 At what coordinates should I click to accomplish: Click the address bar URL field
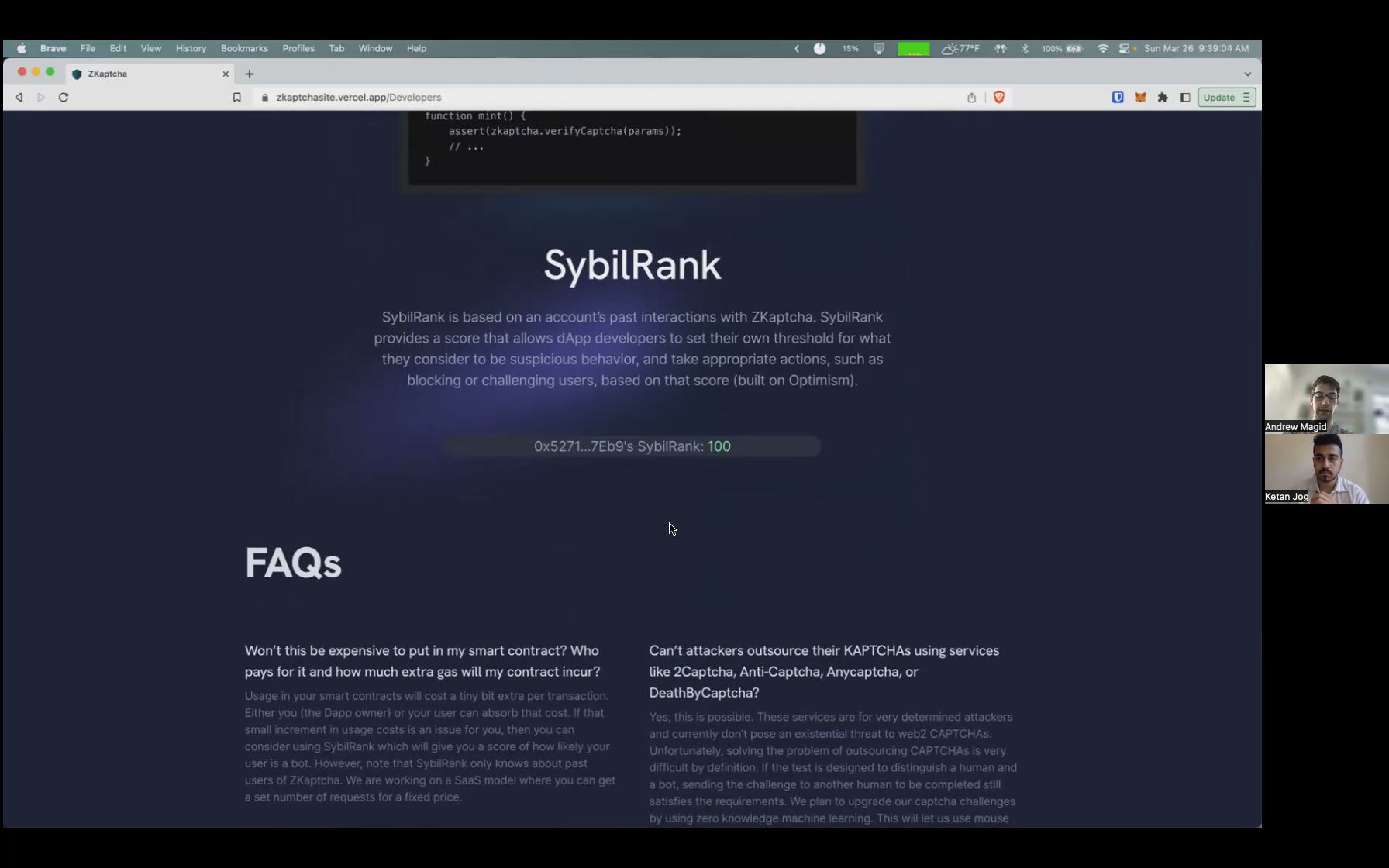[x=605, y=97]
